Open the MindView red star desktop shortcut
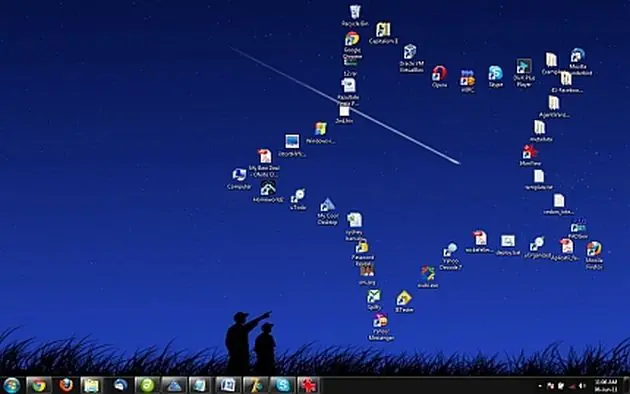630x394 pixels. pyautogui.click(x=530, y=153)
